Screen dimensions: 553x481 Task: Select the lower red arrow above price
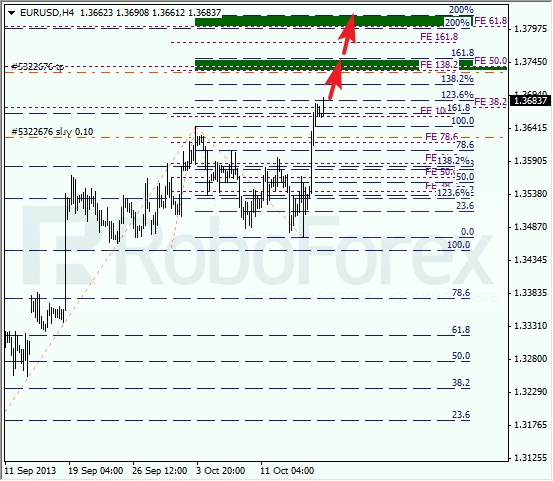pyautogui.click(x=333, y=79)
